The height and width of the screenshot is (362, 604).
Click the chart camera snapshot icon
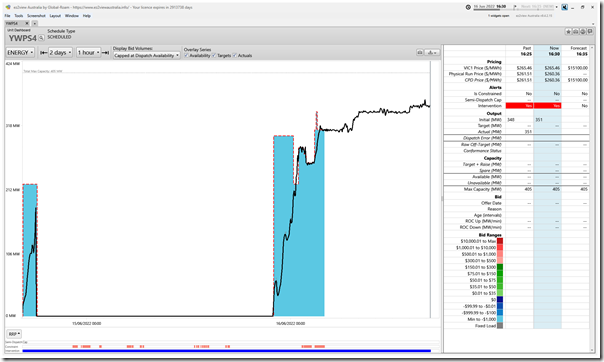click(420, 52)
